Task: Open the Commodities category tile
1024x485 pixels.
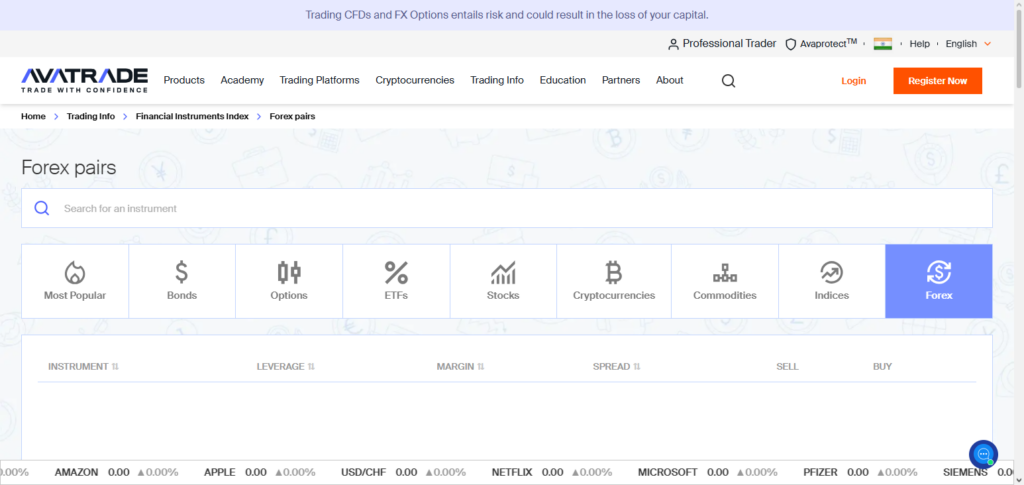Action: click(725, 281)
